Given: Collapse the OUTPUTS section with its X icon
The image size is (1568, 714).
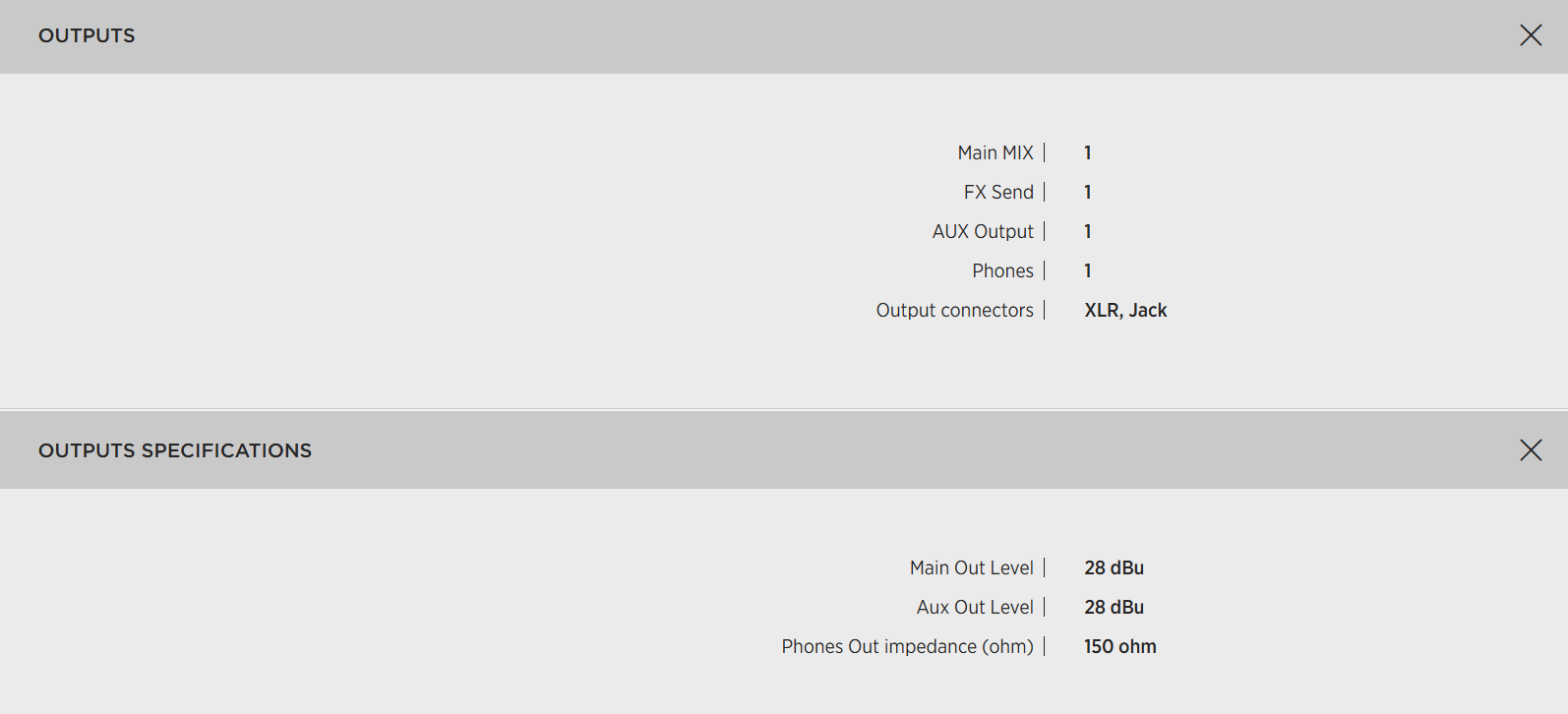Looking at the screenshot, I should pyautogui.click(x=1531, y=35).
